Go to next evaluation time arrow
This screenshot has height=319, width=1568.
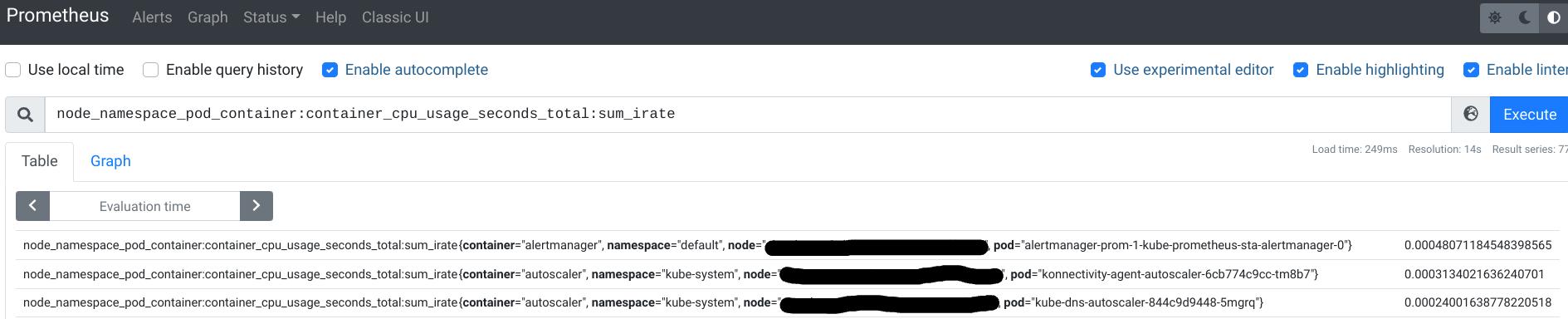(x=256, y=206)
